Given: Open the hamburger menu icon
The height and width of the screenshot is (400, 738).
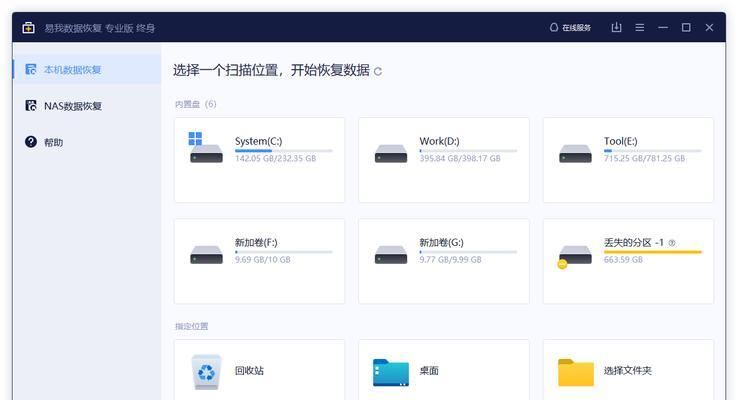Looking at the screenshot, I should [x=640, y=28].
